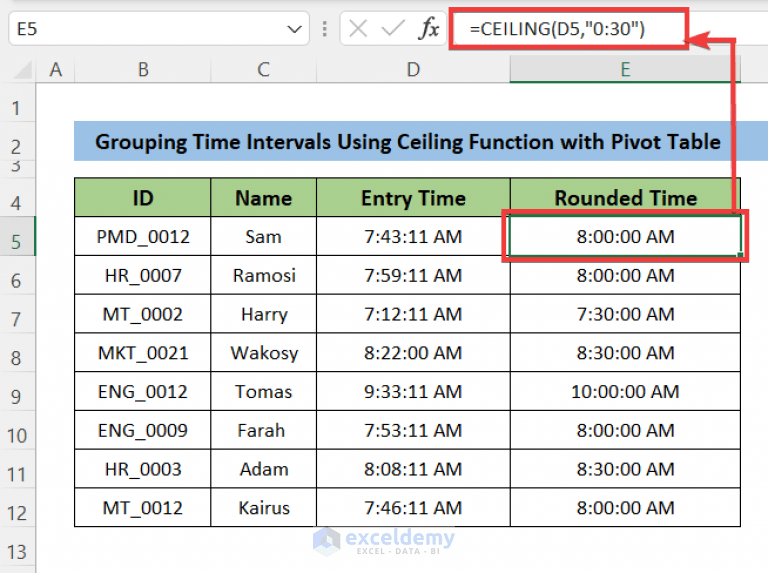Select entry time 7:12:11 AM
Viewport: 768px width, 573px height.
click(x=413, y=314)
